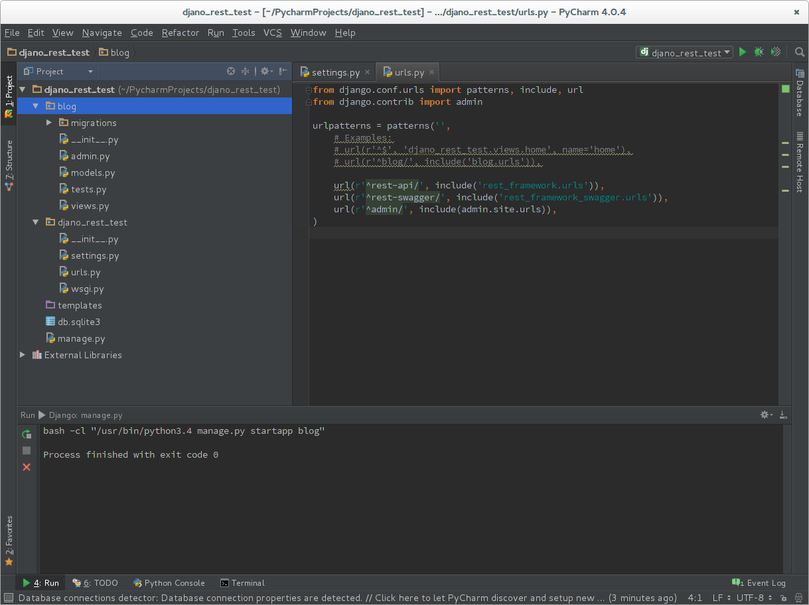Collapse all in the Project panel
This screenshot has height=605, width=809.
(x=245, y=71)
